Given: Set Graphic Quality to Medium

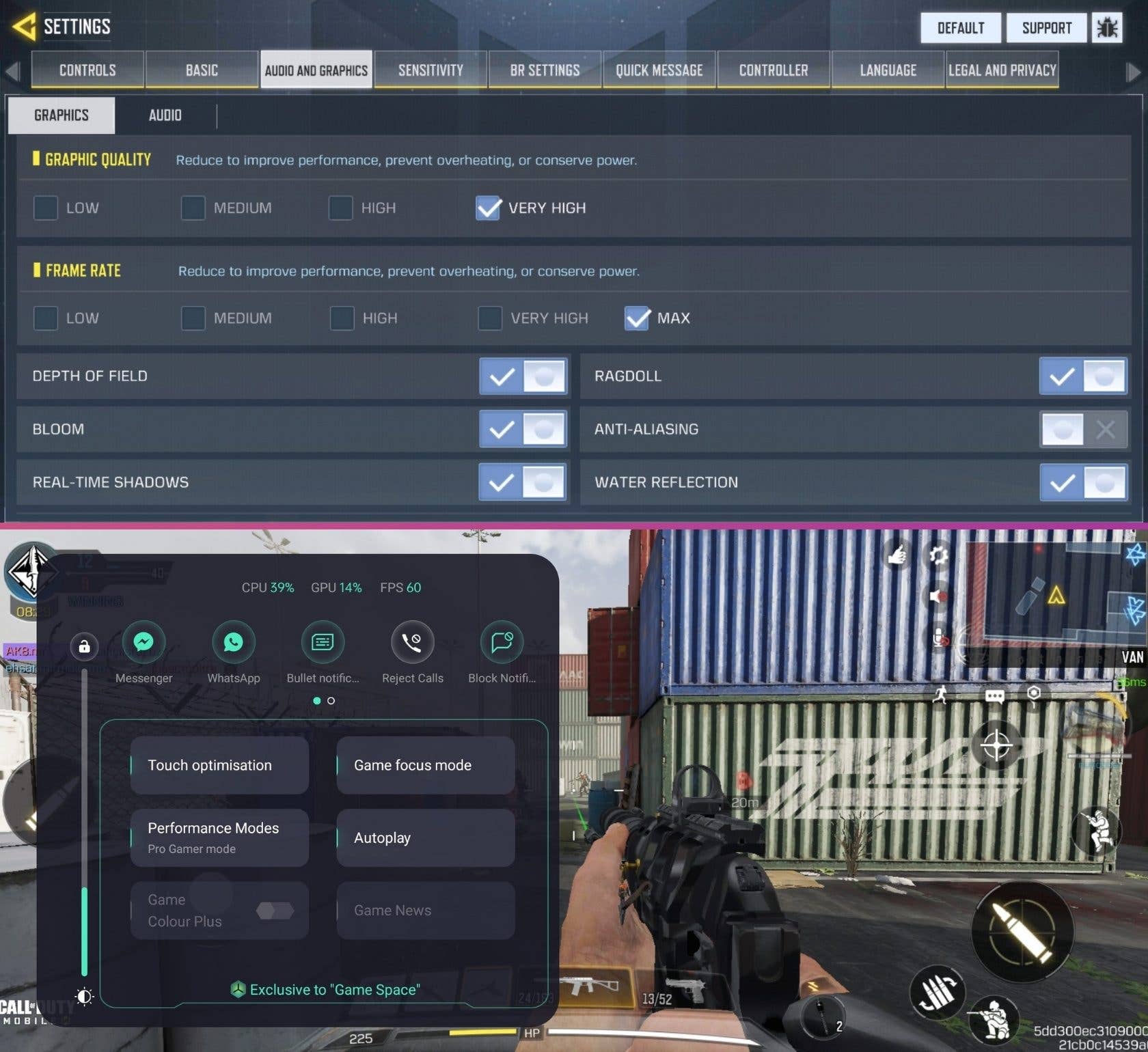Looking at the screenshot, I should pyautogui.click(x=193, y=208).
